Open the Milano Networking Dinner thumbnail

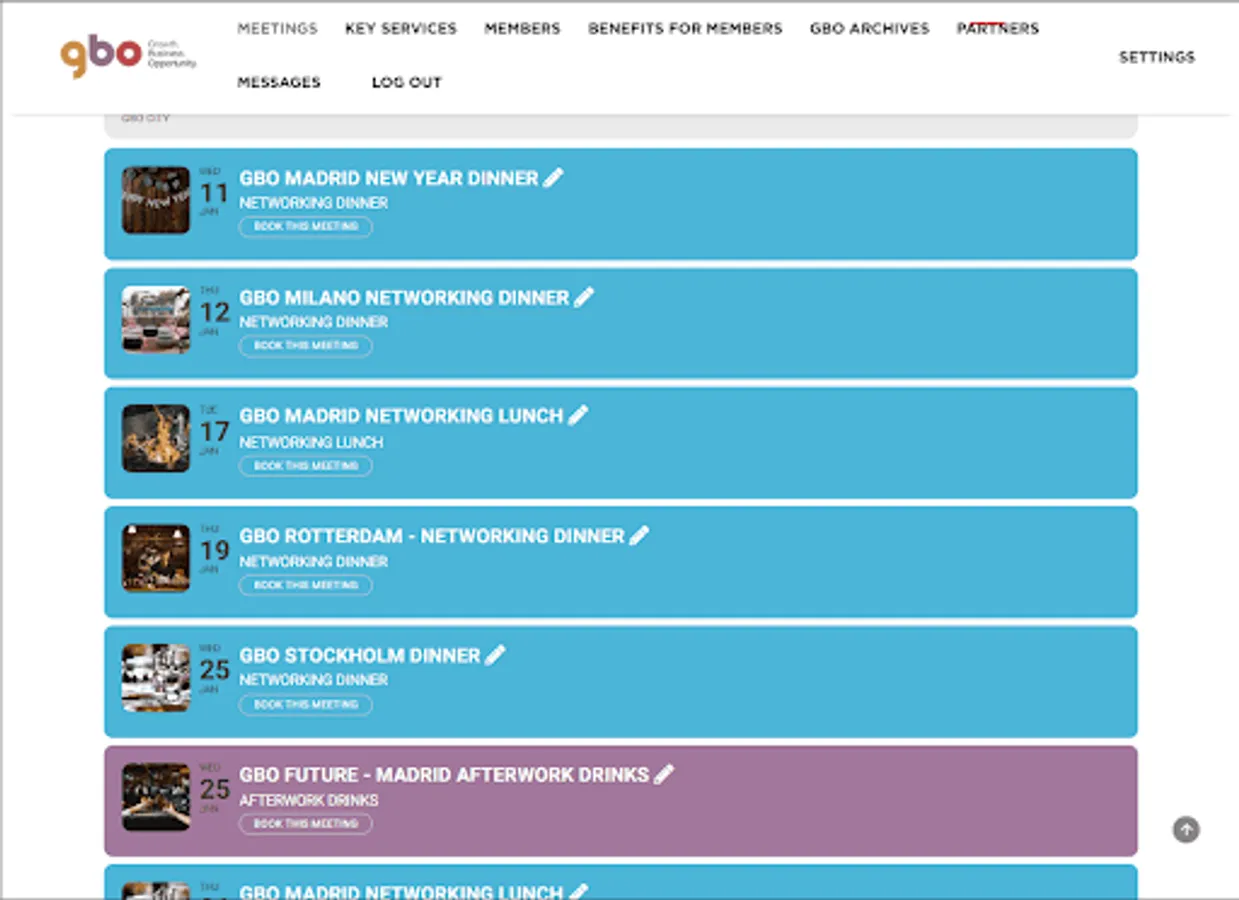[x=156, y=319]
